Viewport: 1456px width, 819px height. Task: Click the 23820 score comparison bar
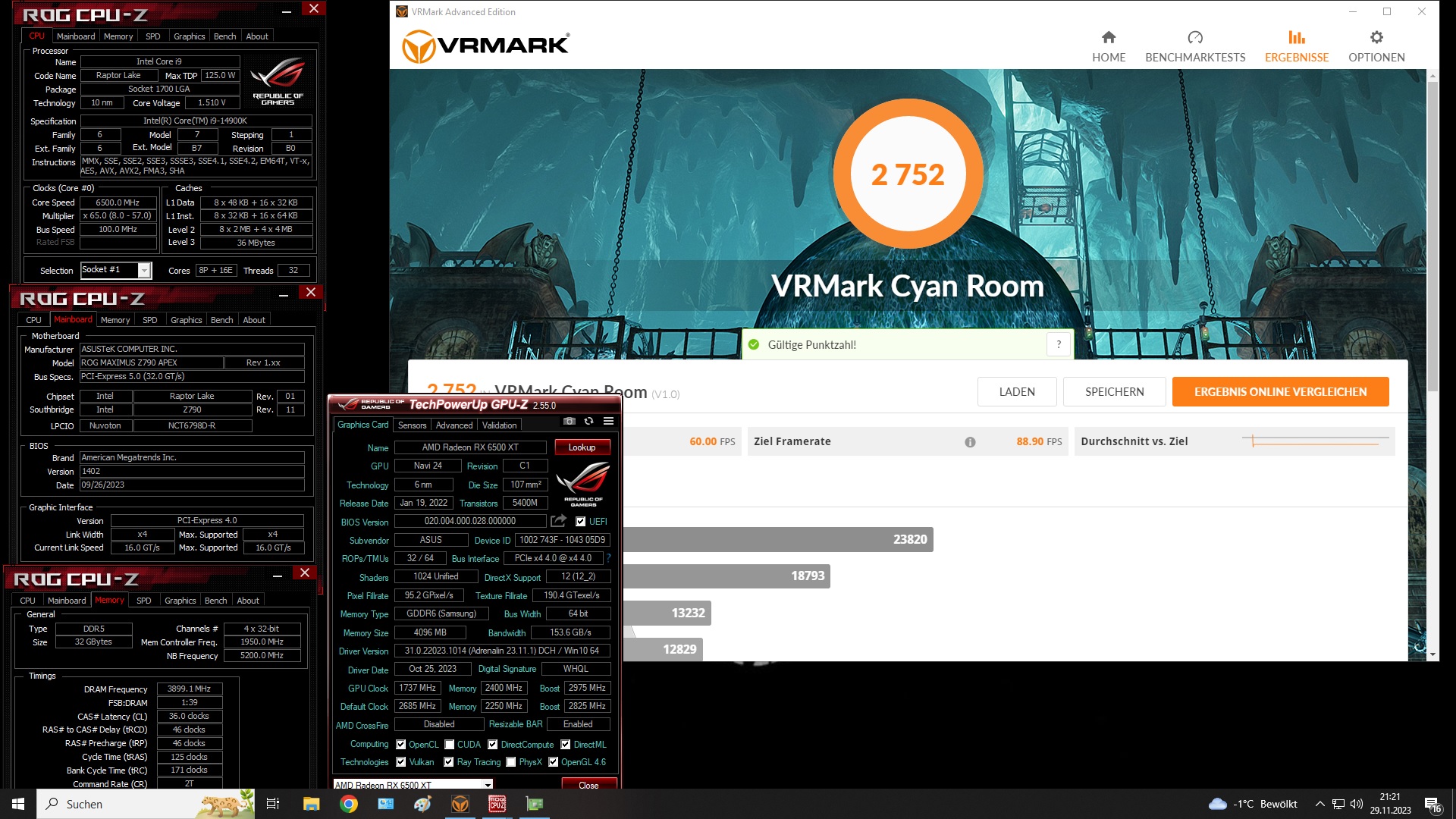pyautogui.click(x=777, y=539)
